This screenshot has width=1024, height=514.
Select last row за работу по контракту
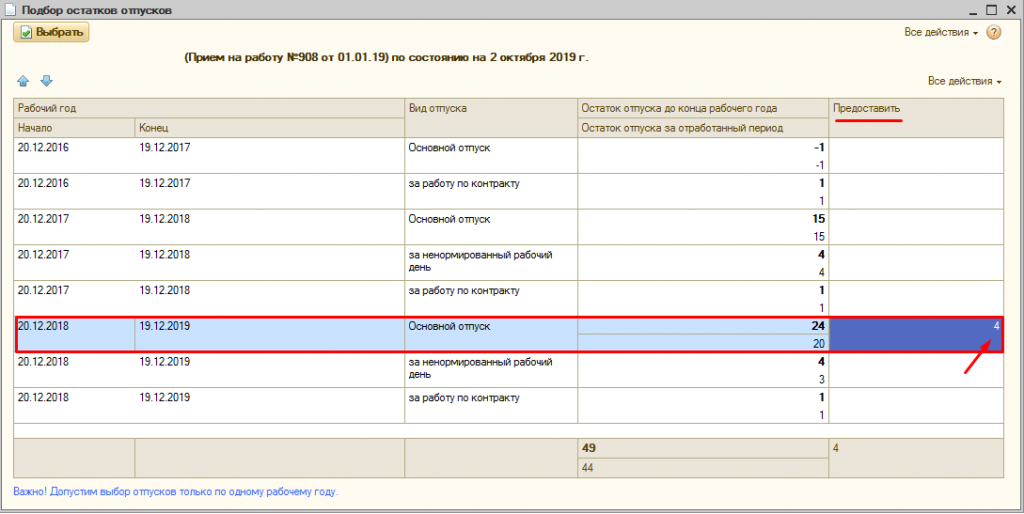pyautogui.click(x=462, y=397)
